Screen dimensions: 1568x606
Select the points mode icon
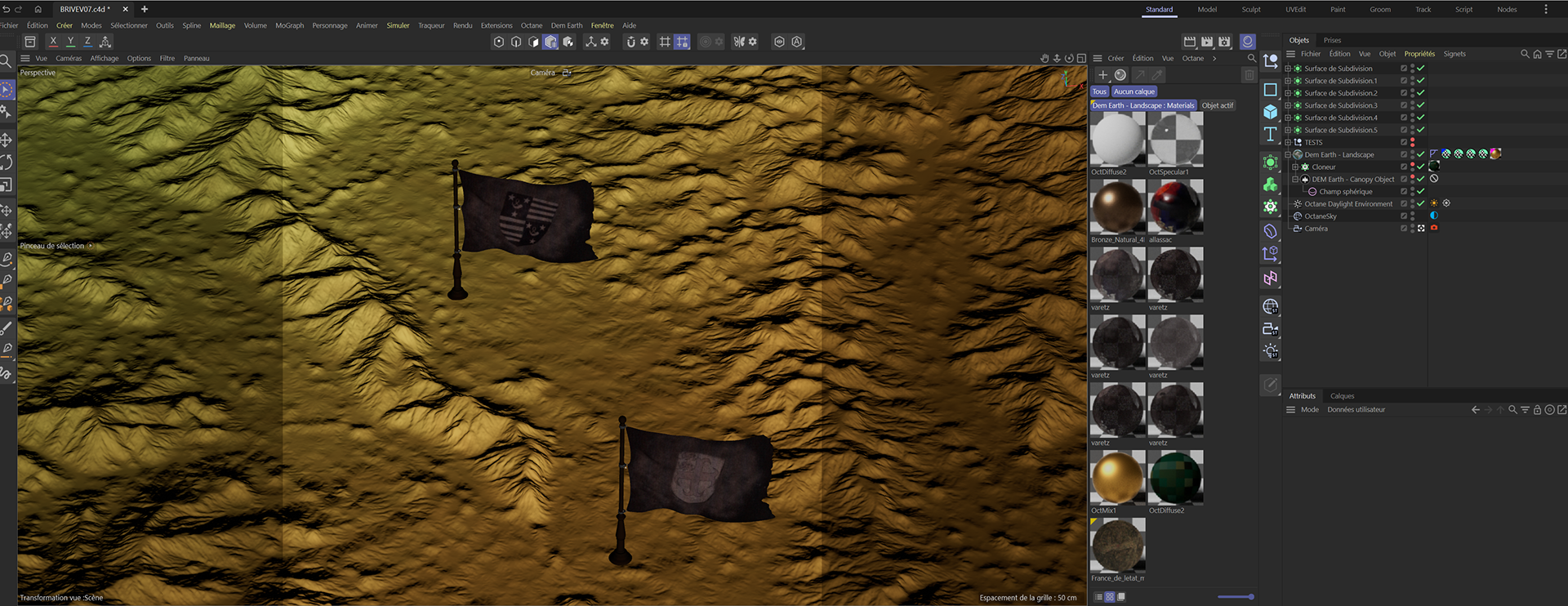coord(499,42)
